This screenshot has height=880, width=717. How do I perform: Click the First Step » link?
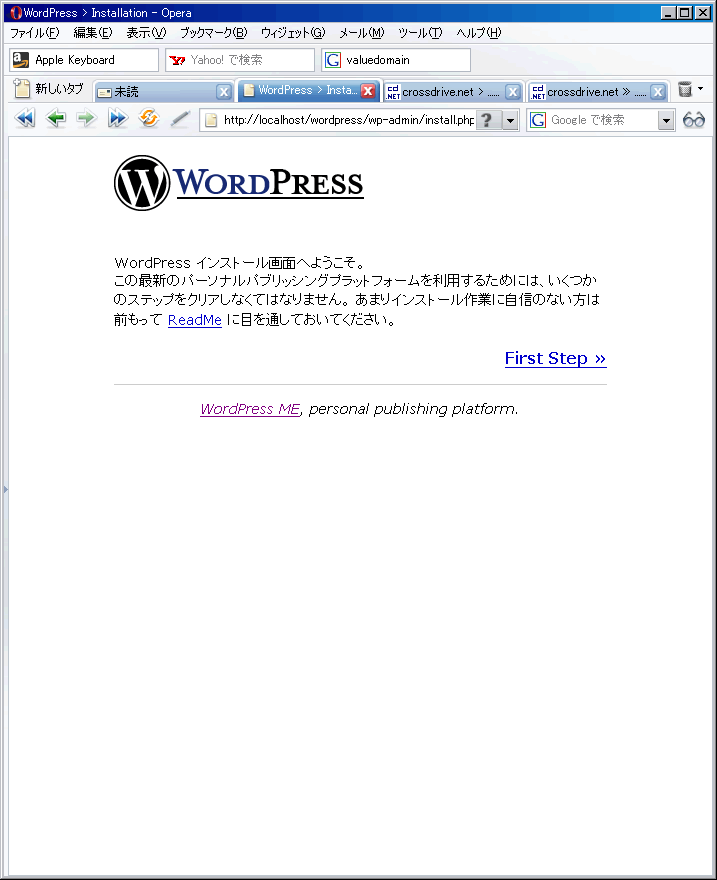(555, 358)
